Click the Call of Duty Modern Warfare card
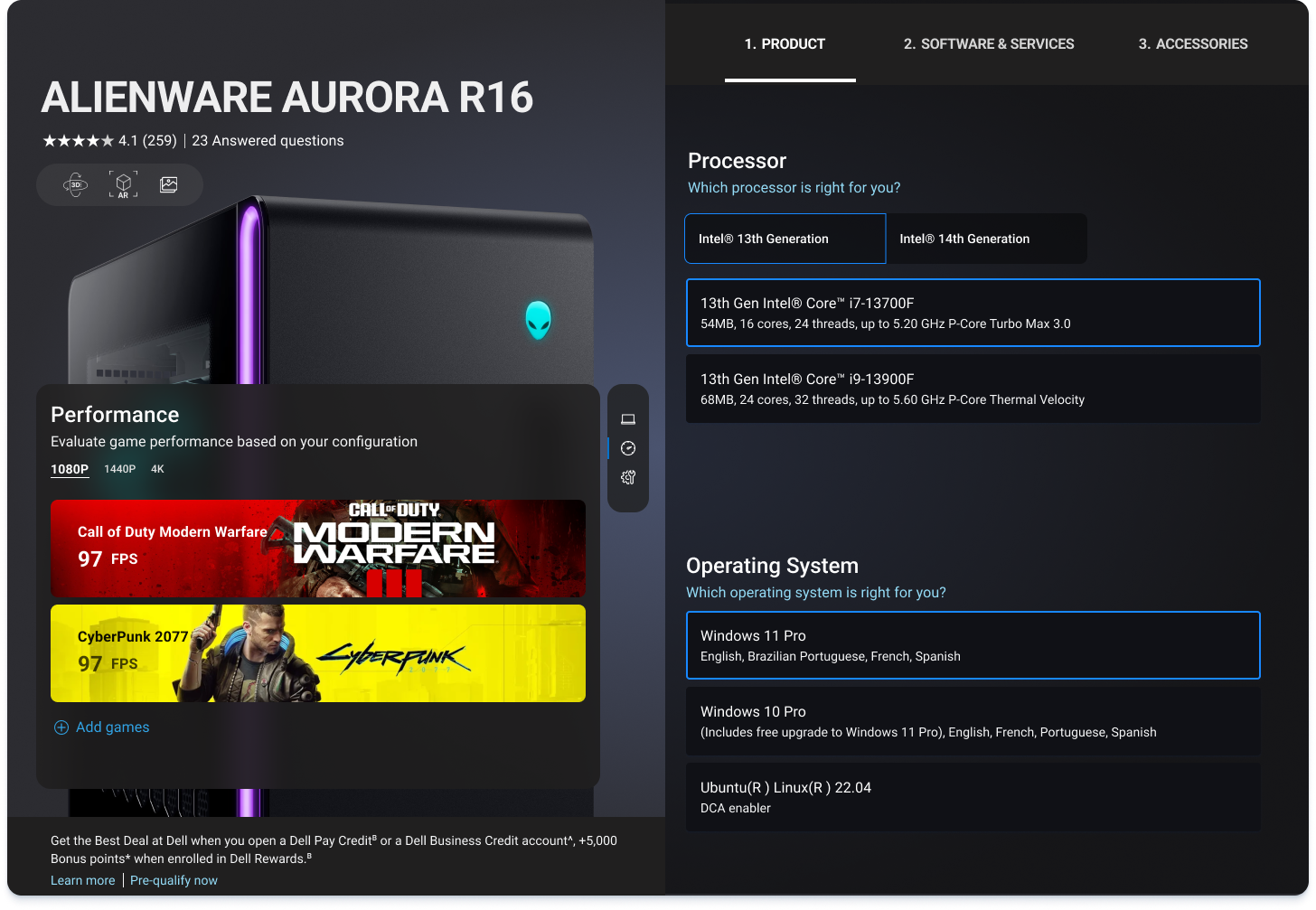Image resolution: width=1316 pixels, height=910 pixels. point(318,549)
